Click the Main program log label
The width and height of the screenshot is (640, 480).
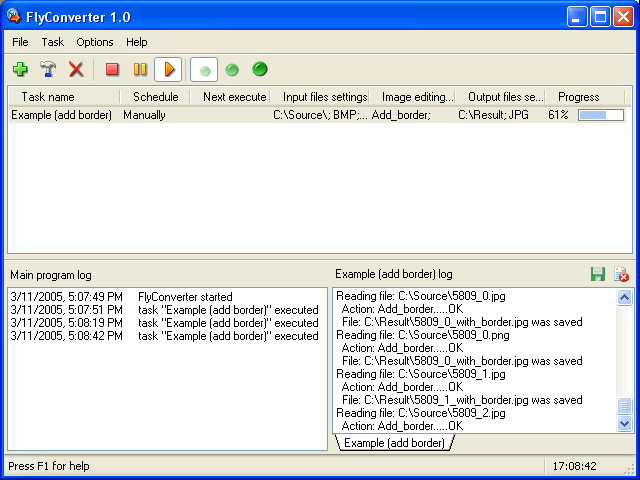click(x=51, y=275)
